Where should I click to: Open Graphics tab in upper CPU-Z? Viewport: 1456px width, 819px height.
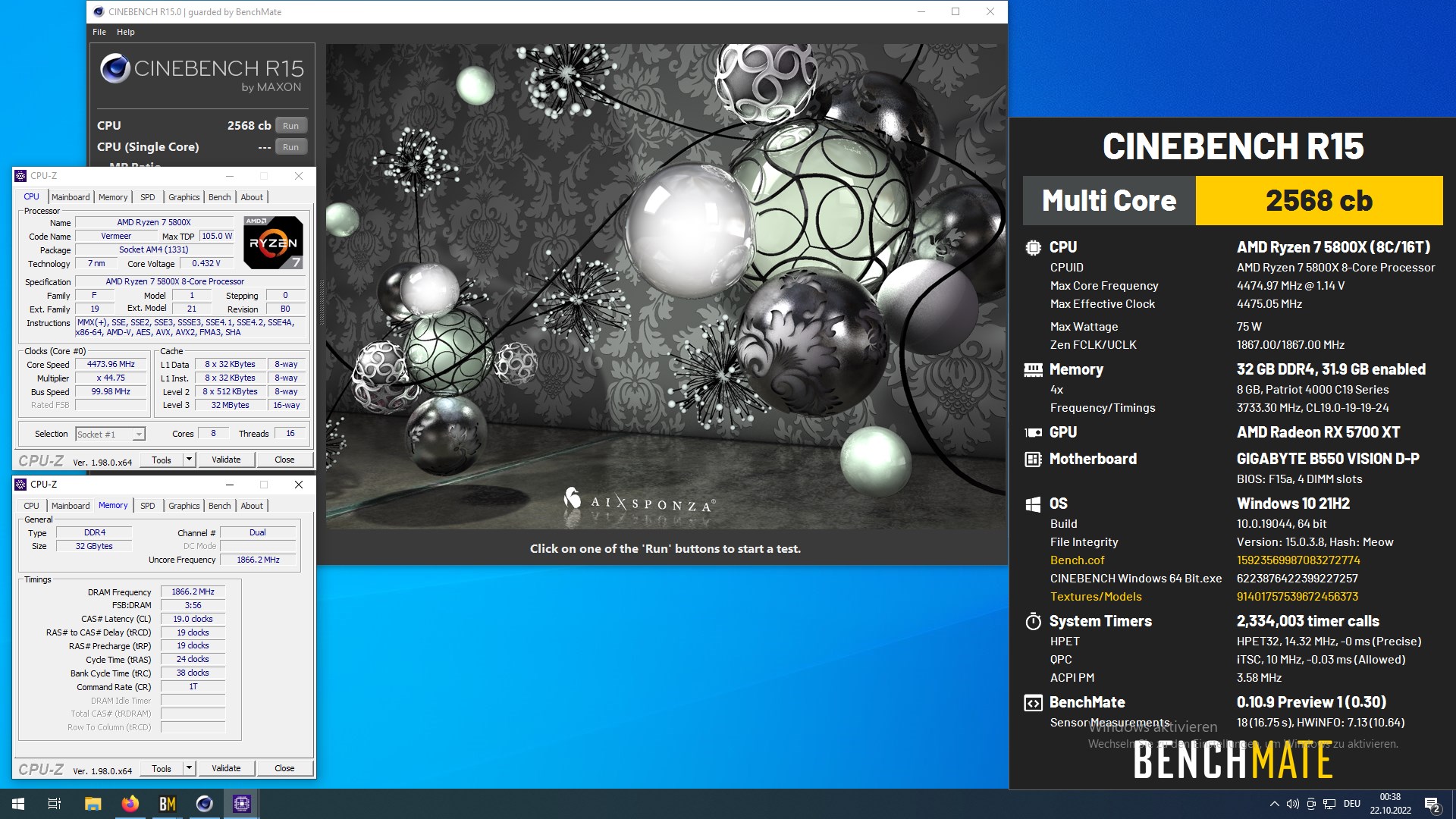[x=184, y=197]
